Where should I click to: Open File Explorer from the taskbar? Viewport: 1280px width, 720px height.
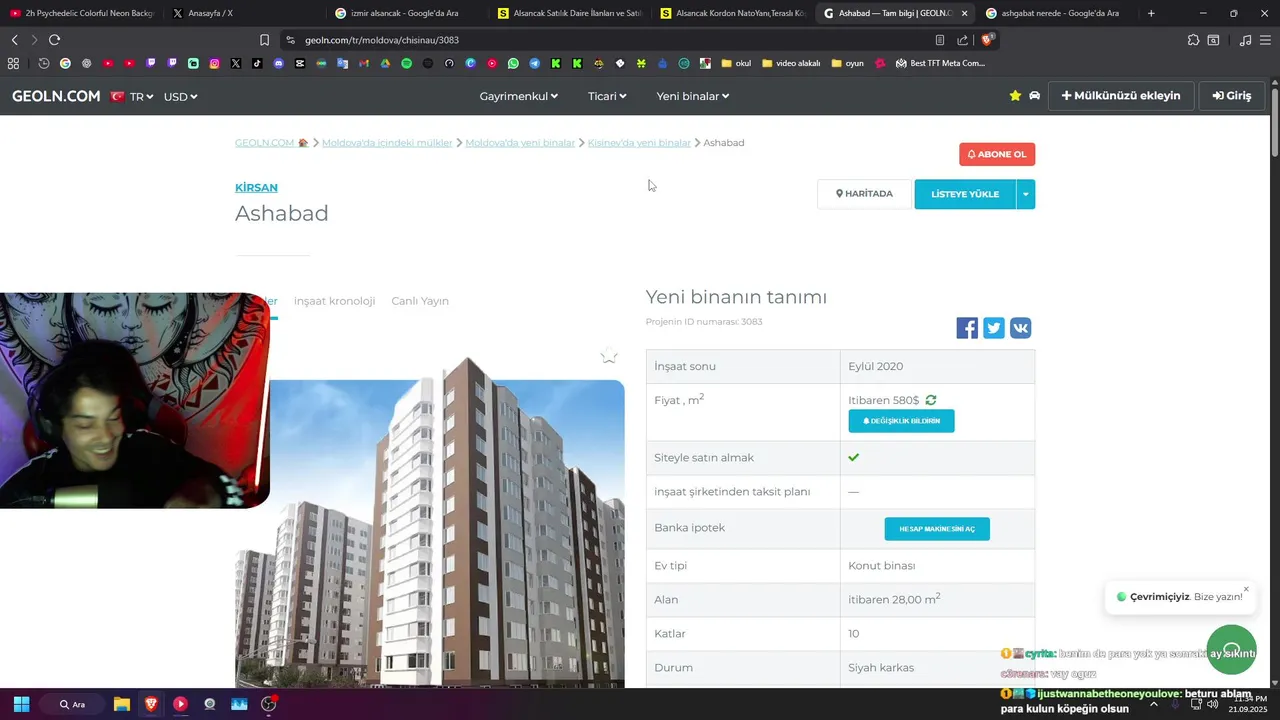pos(122,704)
